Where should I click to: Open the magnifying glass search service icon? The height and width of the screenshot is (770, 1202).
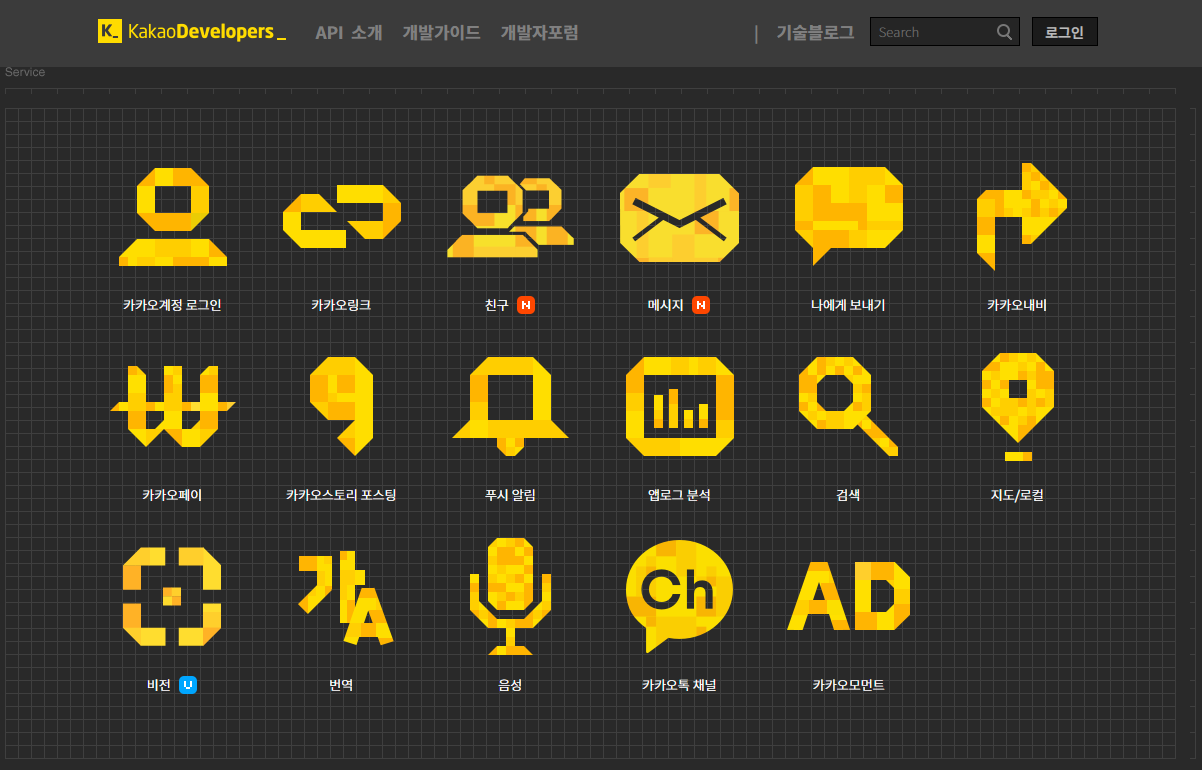848,406
